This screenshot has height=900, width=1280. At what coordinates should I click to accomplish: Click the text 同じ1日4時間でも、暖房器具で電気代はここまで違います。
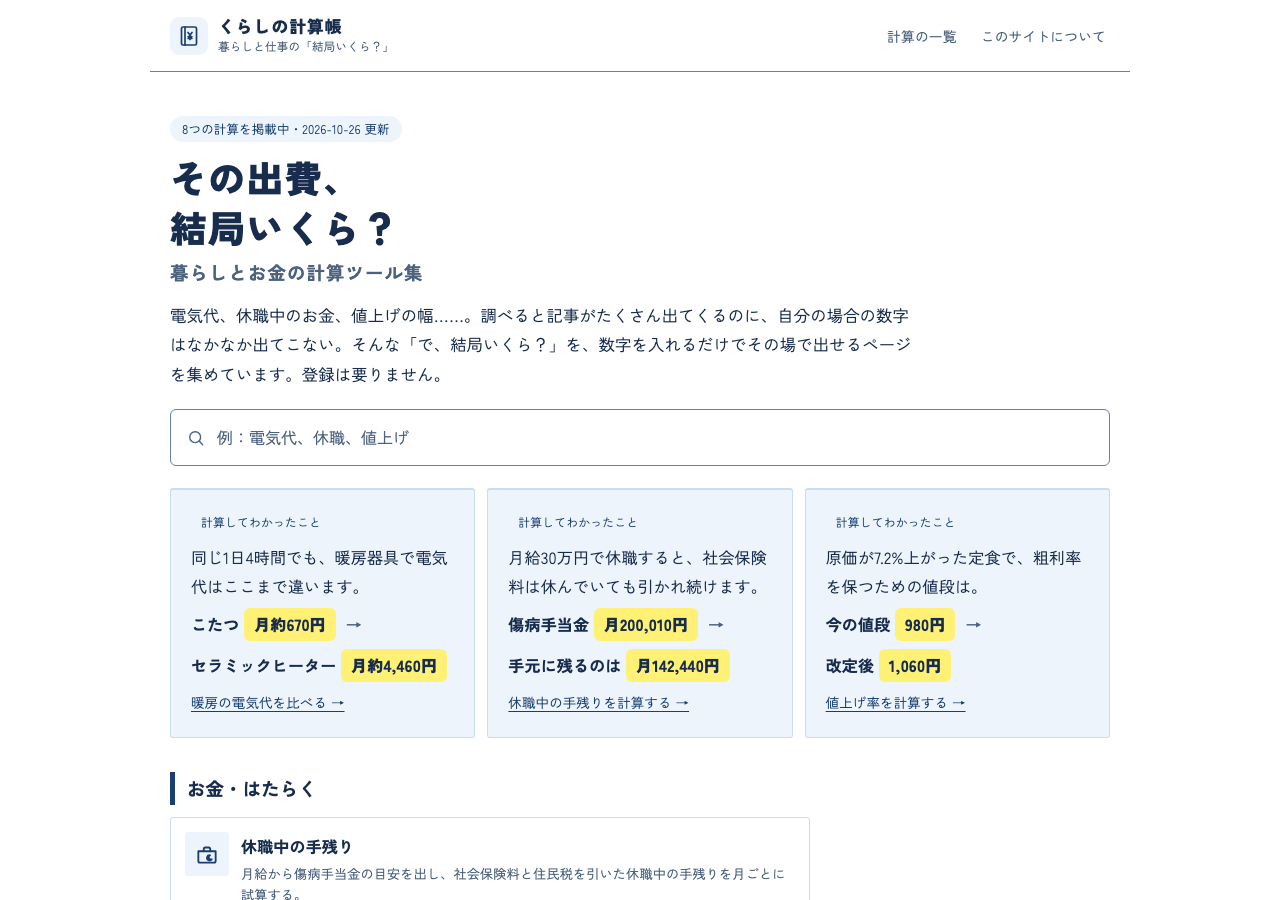coord(320,572)
